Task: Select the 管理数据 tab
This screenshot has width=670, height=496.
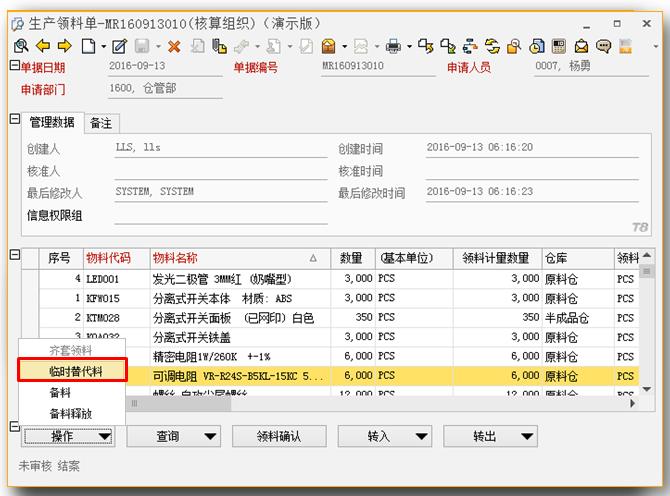Action: point(52,123)
